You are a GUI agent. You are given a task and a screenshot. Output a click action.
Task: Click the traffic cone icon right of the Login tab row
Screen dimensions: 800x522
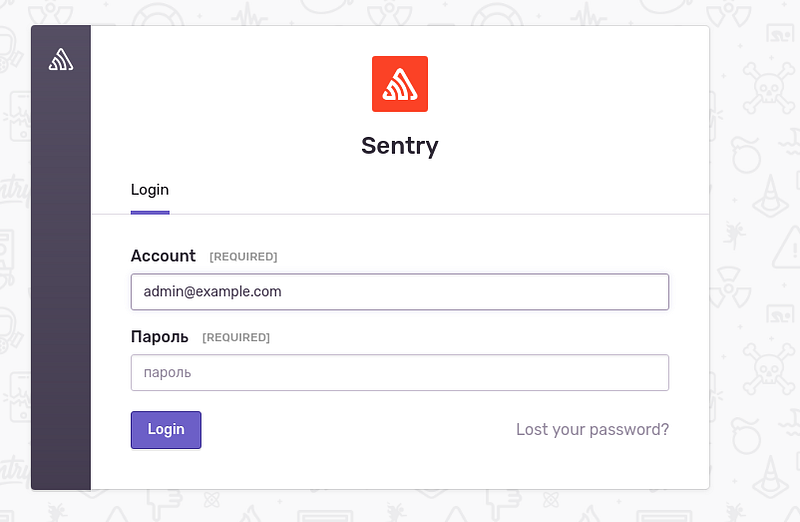coord(771,196)
